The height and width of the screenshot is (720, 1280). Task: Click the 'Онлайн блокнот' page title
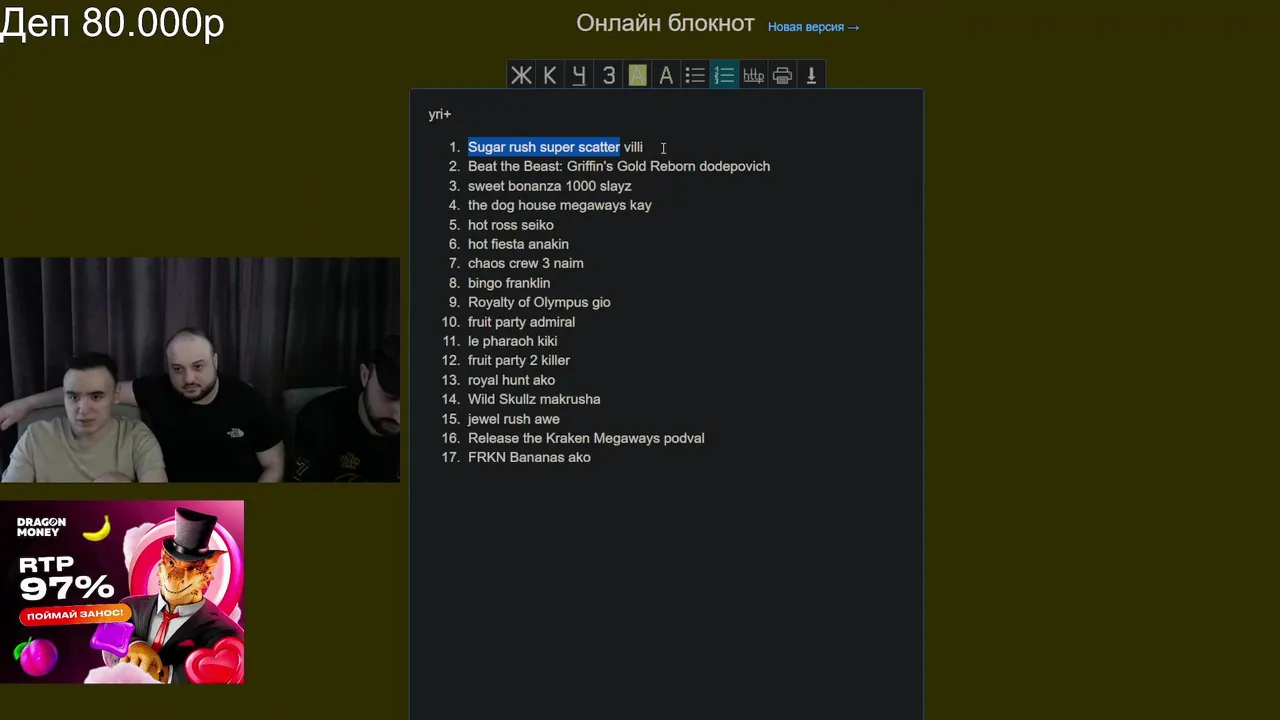[665, 23]
